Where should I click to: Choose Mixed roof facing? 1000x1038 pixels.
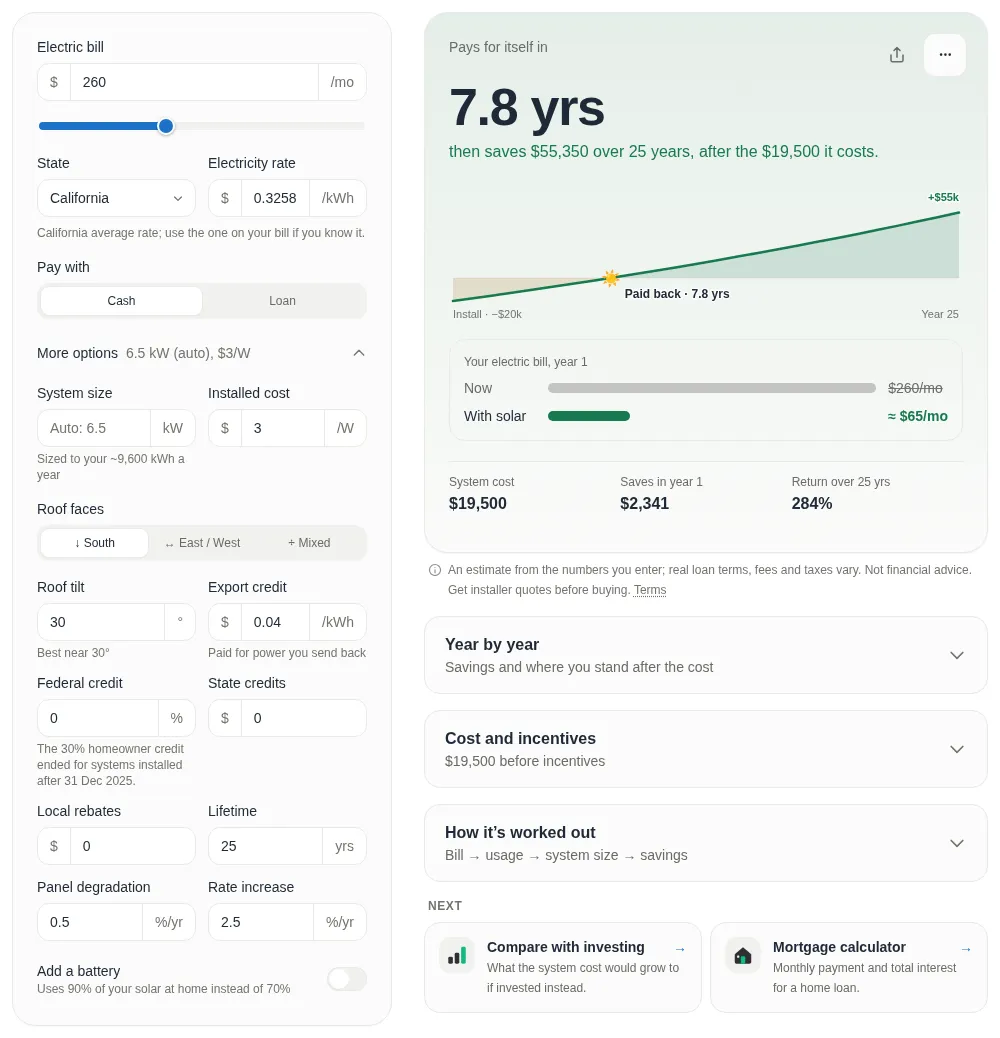(x=309, y=543)
